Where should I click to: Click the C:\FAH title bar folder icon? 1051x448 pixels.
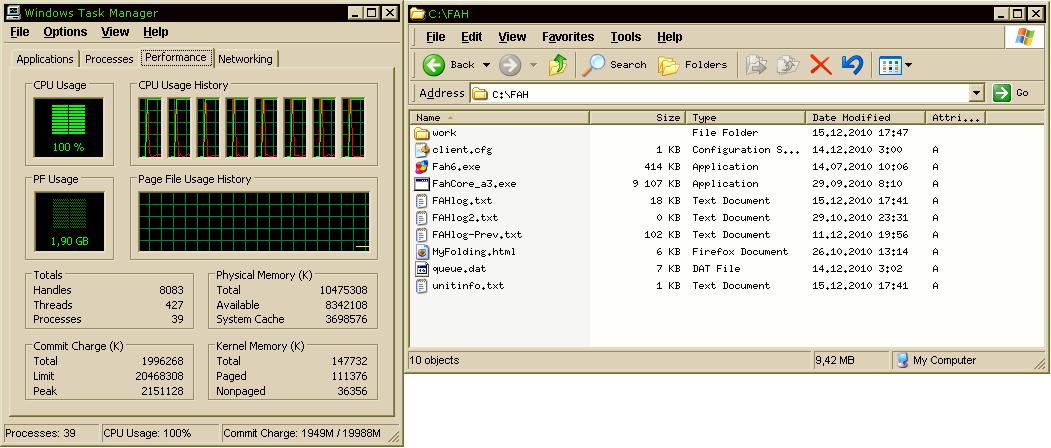(x=418, y=13)
